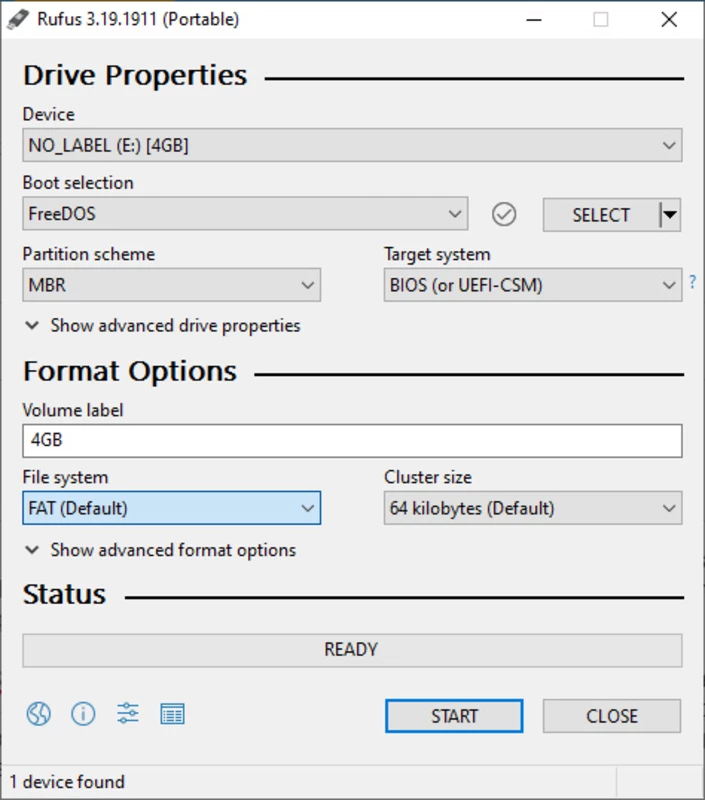Open the Boot selection FreeDOS dropdown
The image size is (705, 800).
(245, 214)
